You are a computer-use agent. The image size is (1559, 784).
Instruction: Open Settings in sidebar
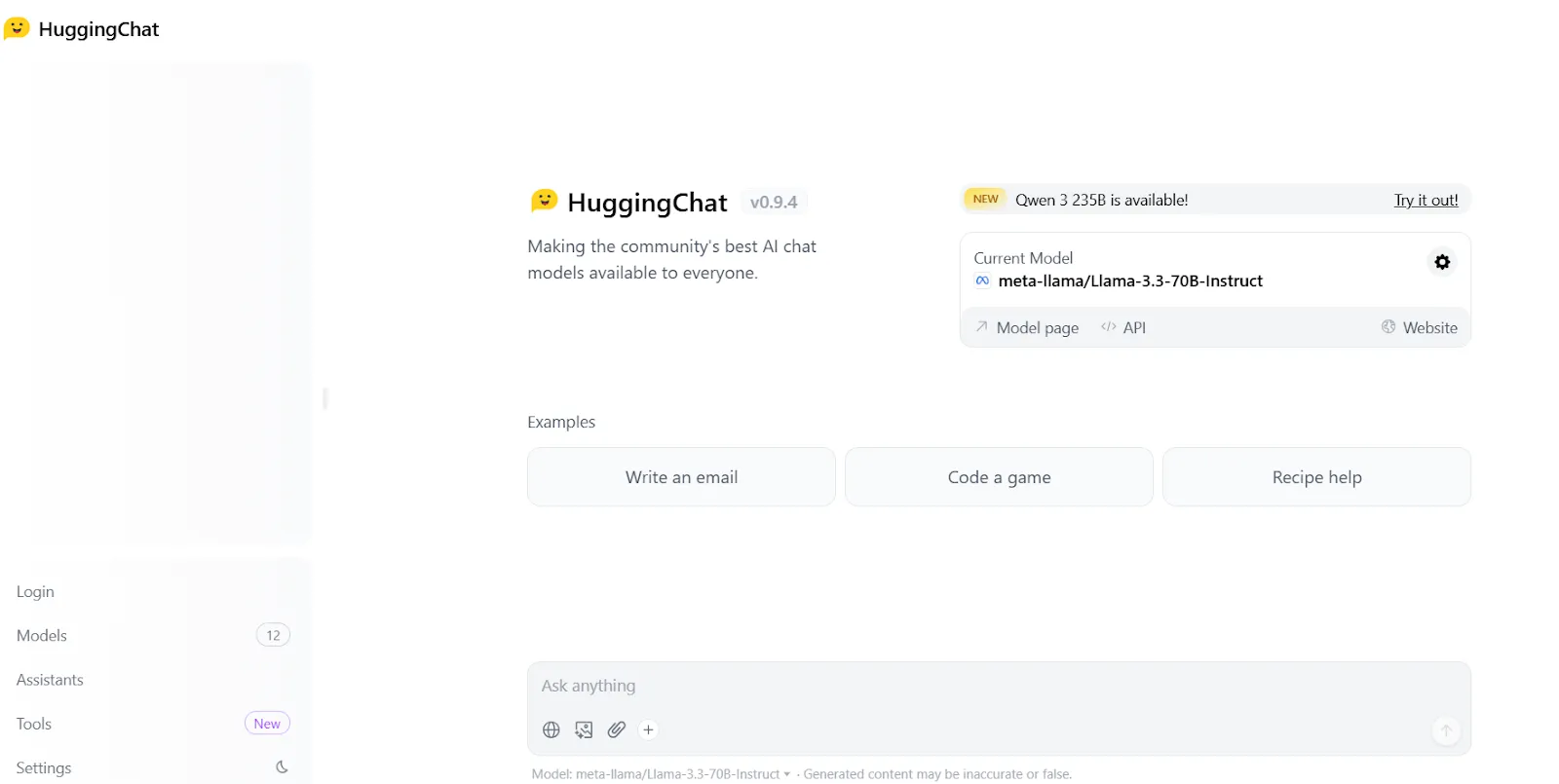click(44, 767)
